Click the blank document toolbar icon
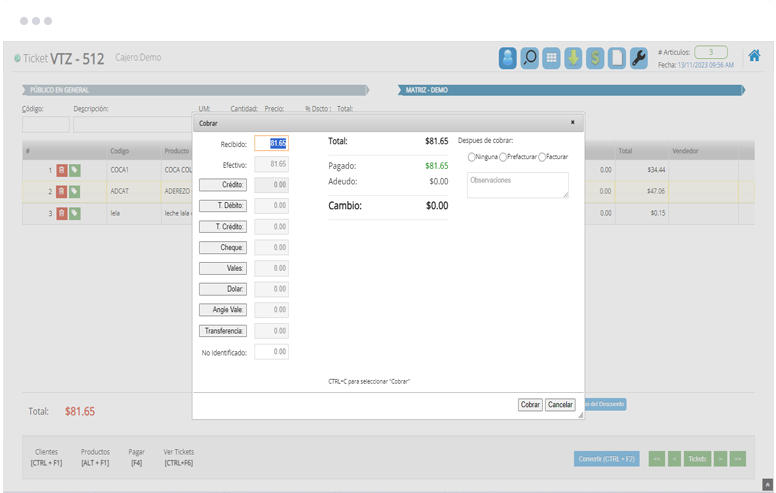This screenshot has height=493, width=776. coord(617,58)
